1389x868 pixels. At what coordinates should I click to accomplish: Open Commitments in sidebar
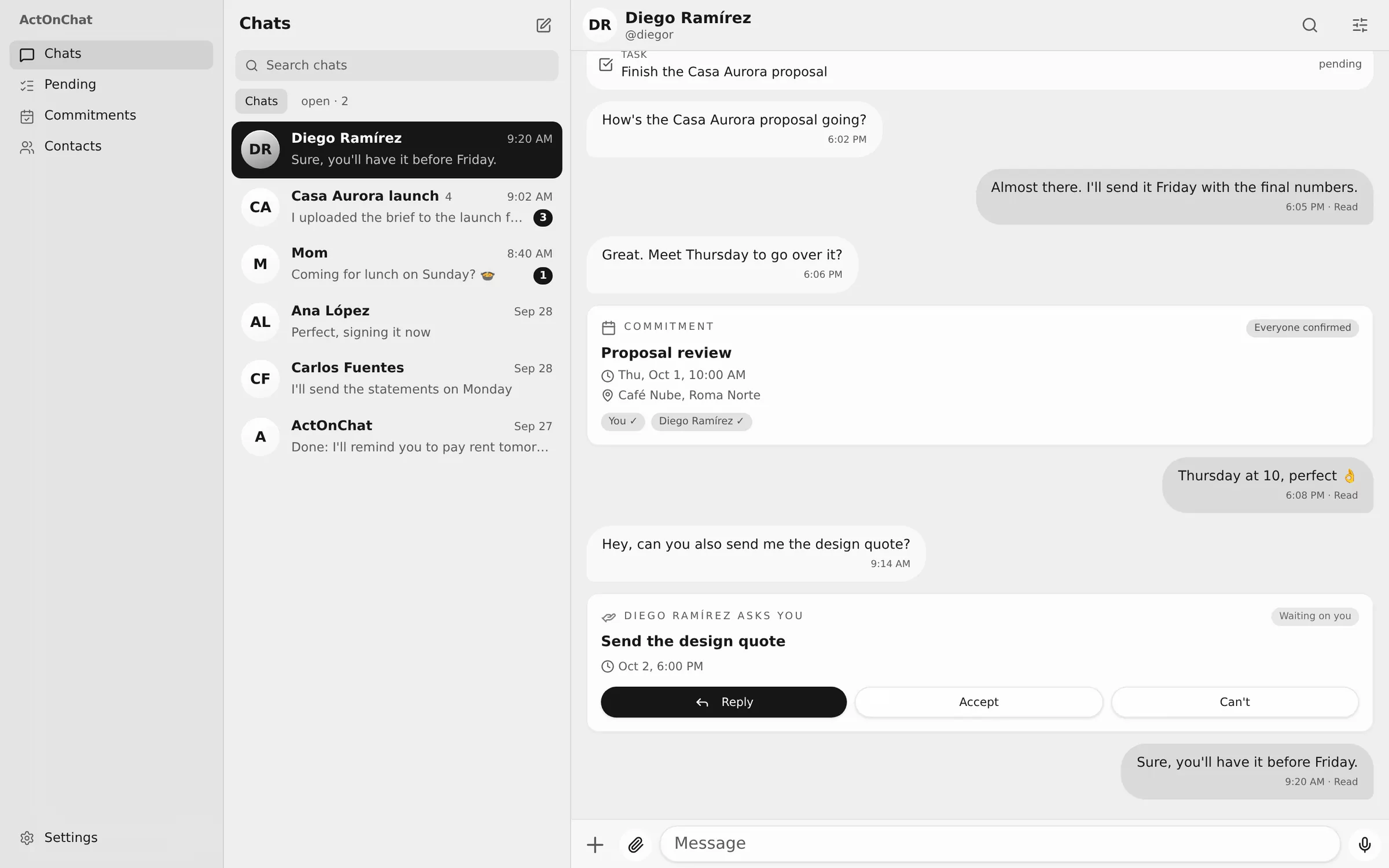point(111,116)
